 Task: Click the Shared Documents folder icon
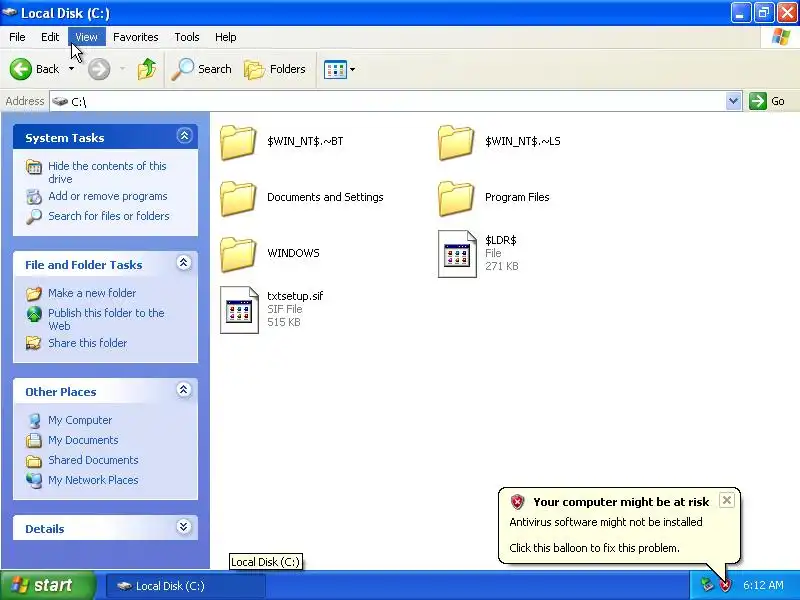tap(34, 461)
